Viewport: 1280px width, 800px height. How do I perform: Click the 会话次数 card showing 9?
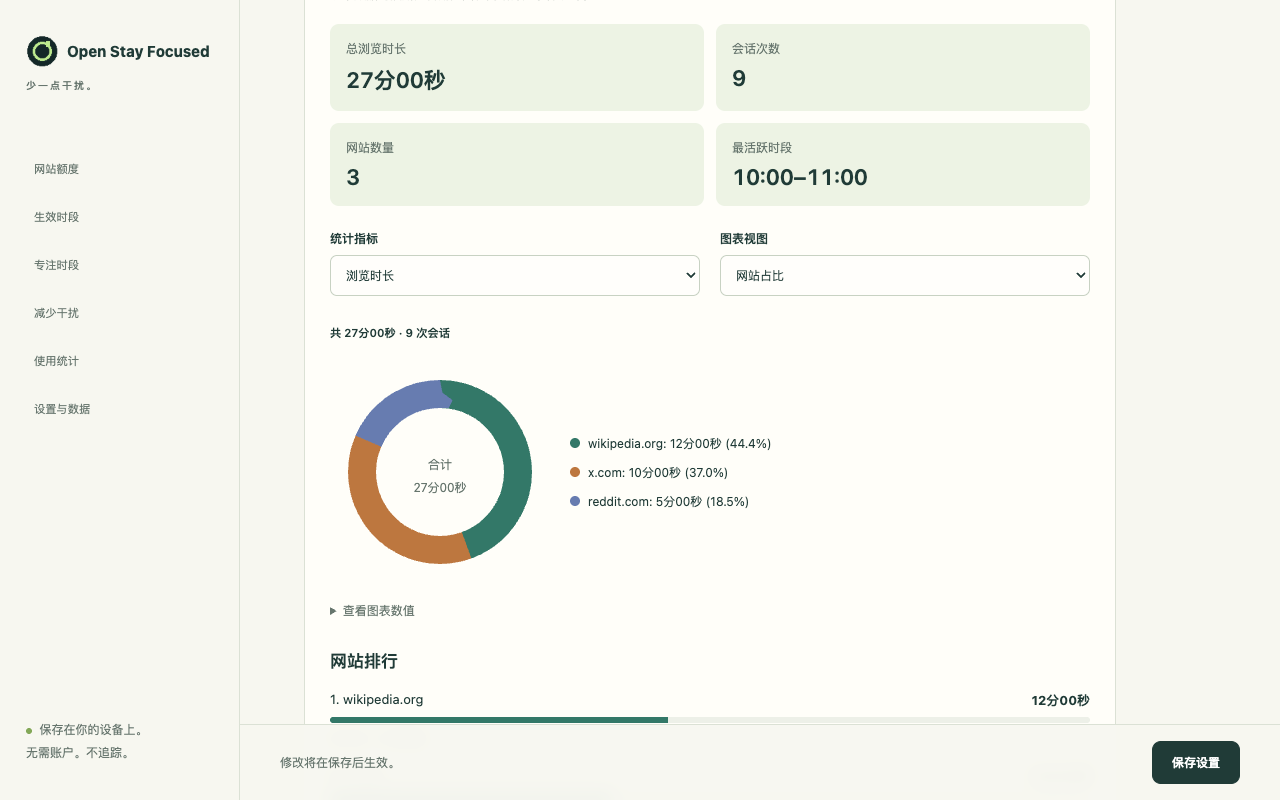[x=903, y=67]
